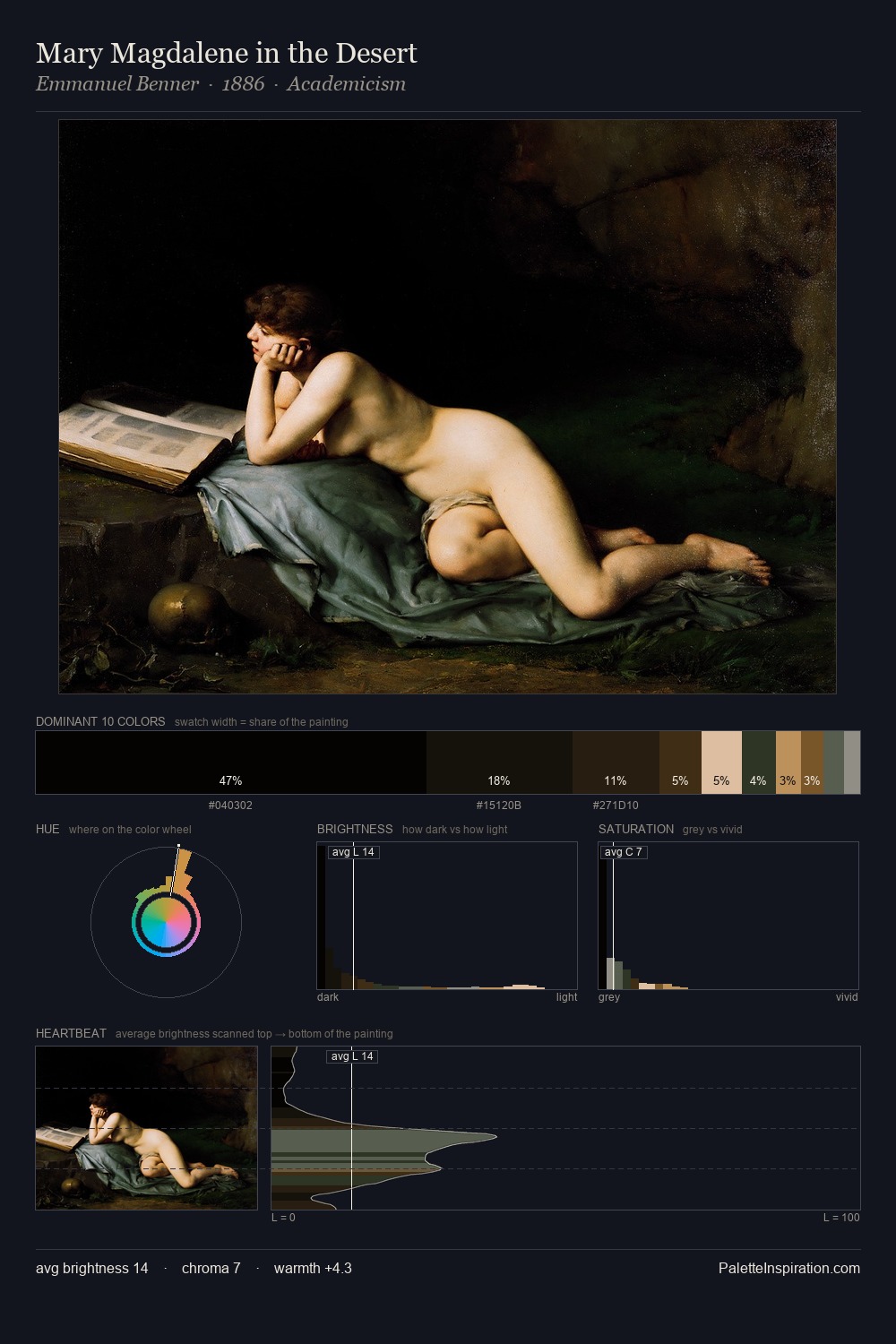This screenshot has width=896, height=1344.
Task: Click the L = 0 axis label
Action: (283, 1218)
